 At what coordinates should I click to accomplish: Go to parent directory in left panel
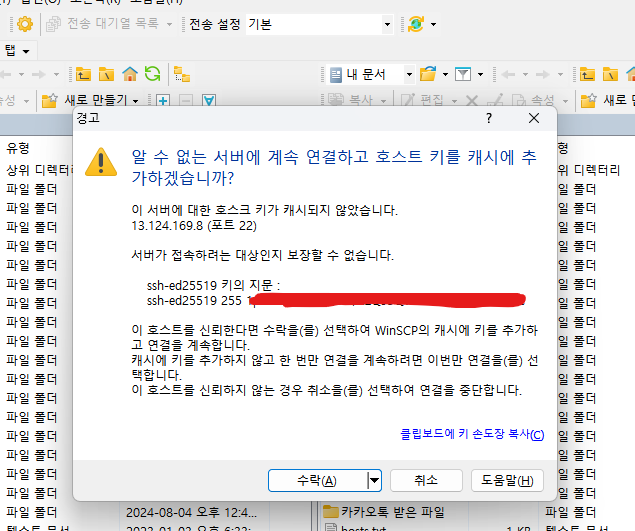(83, 74)
